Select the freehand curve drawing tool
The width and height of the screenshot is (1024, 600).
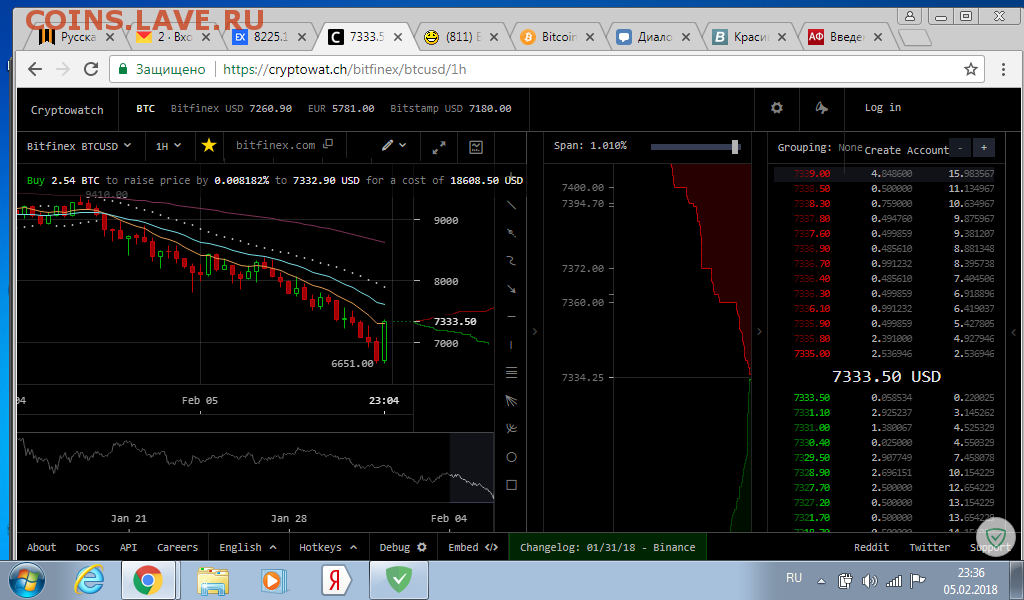[511, 261]
